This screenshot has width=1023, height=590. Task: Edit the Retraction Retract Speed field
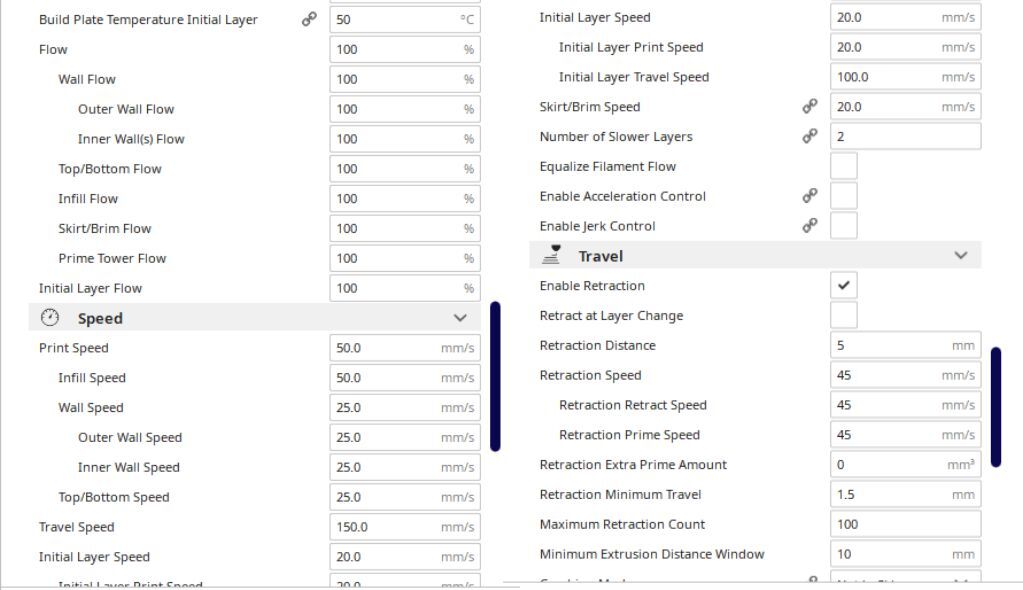point(906,405)
